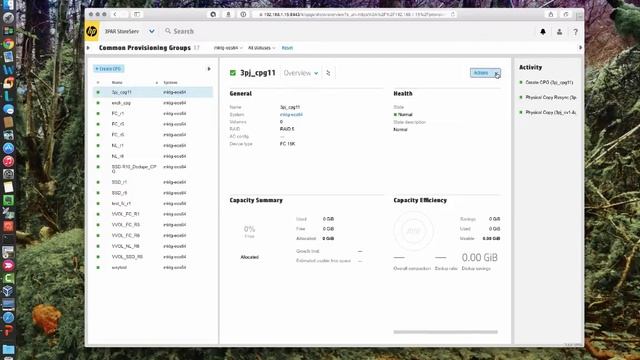Select the NL_r1 row
640x360 pixels.
[153, 145]
